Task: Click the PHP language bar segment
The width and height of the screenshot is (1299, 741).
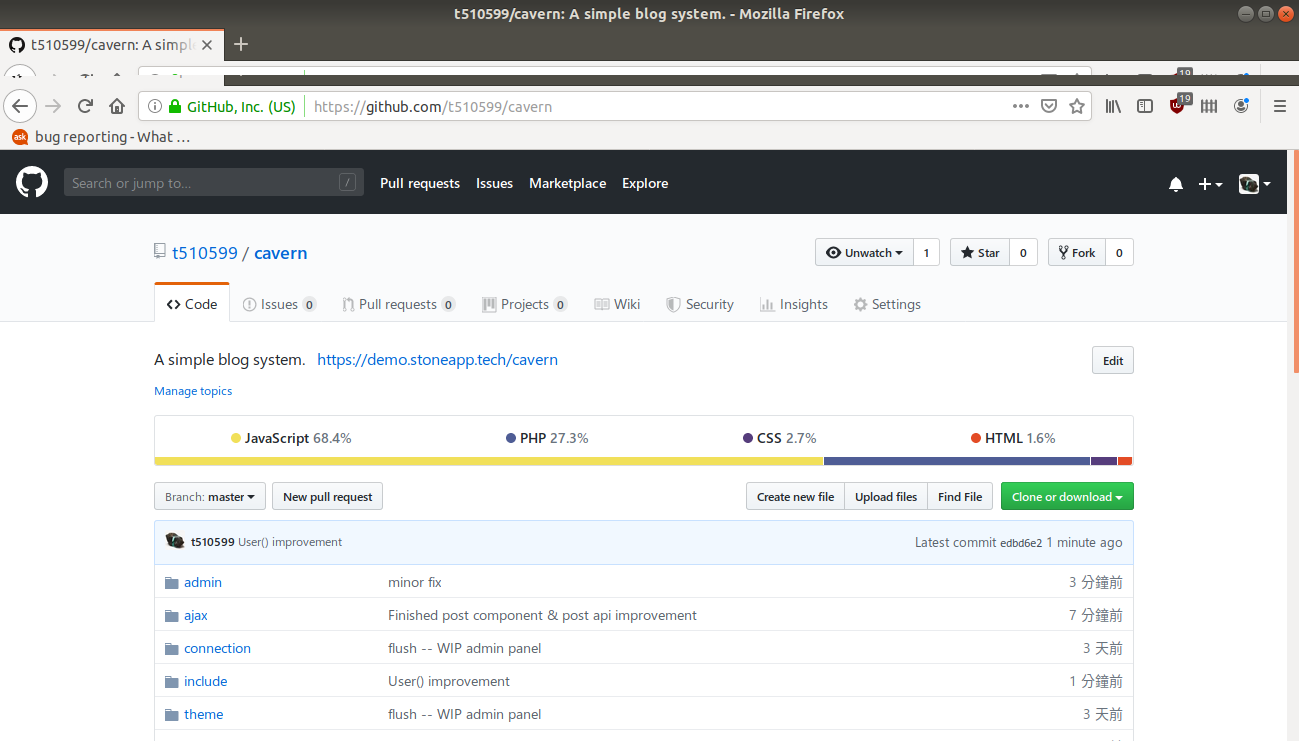Action: (x=956, y=461)
